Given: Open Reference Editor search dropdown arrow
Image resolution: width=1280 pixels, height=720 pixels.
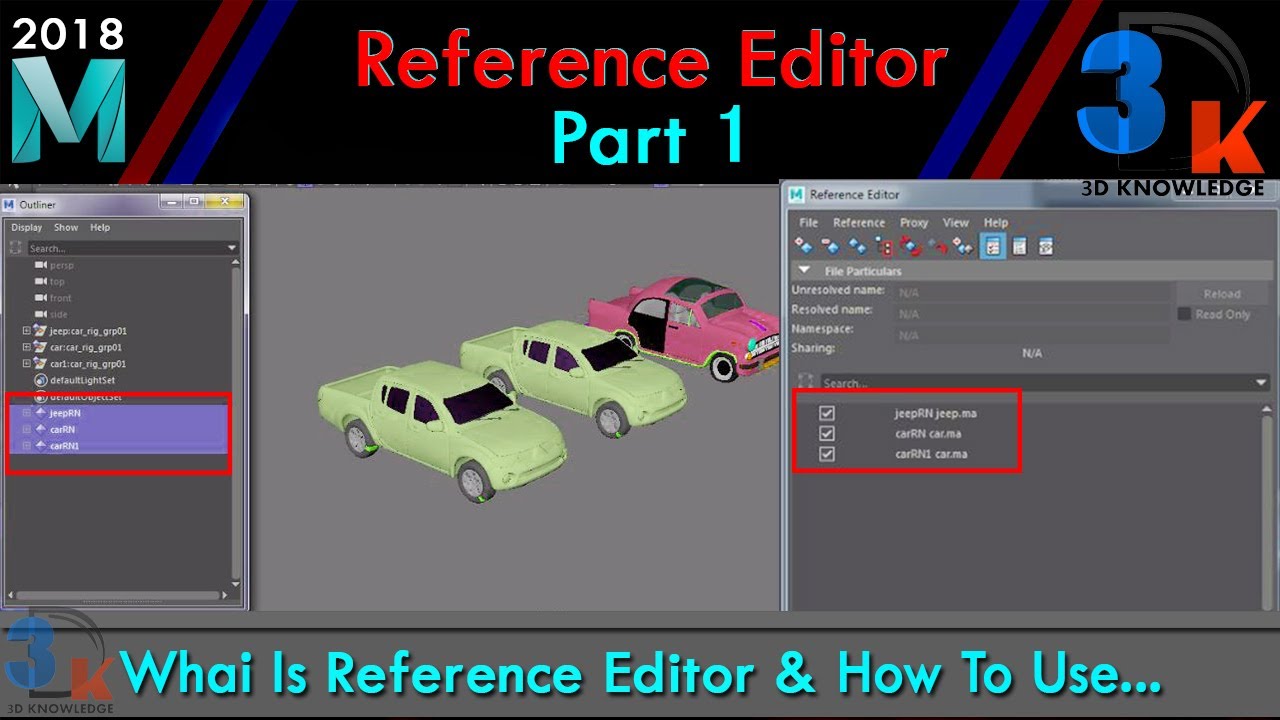Looking at the screenshot, I should tap(1261, 383).
